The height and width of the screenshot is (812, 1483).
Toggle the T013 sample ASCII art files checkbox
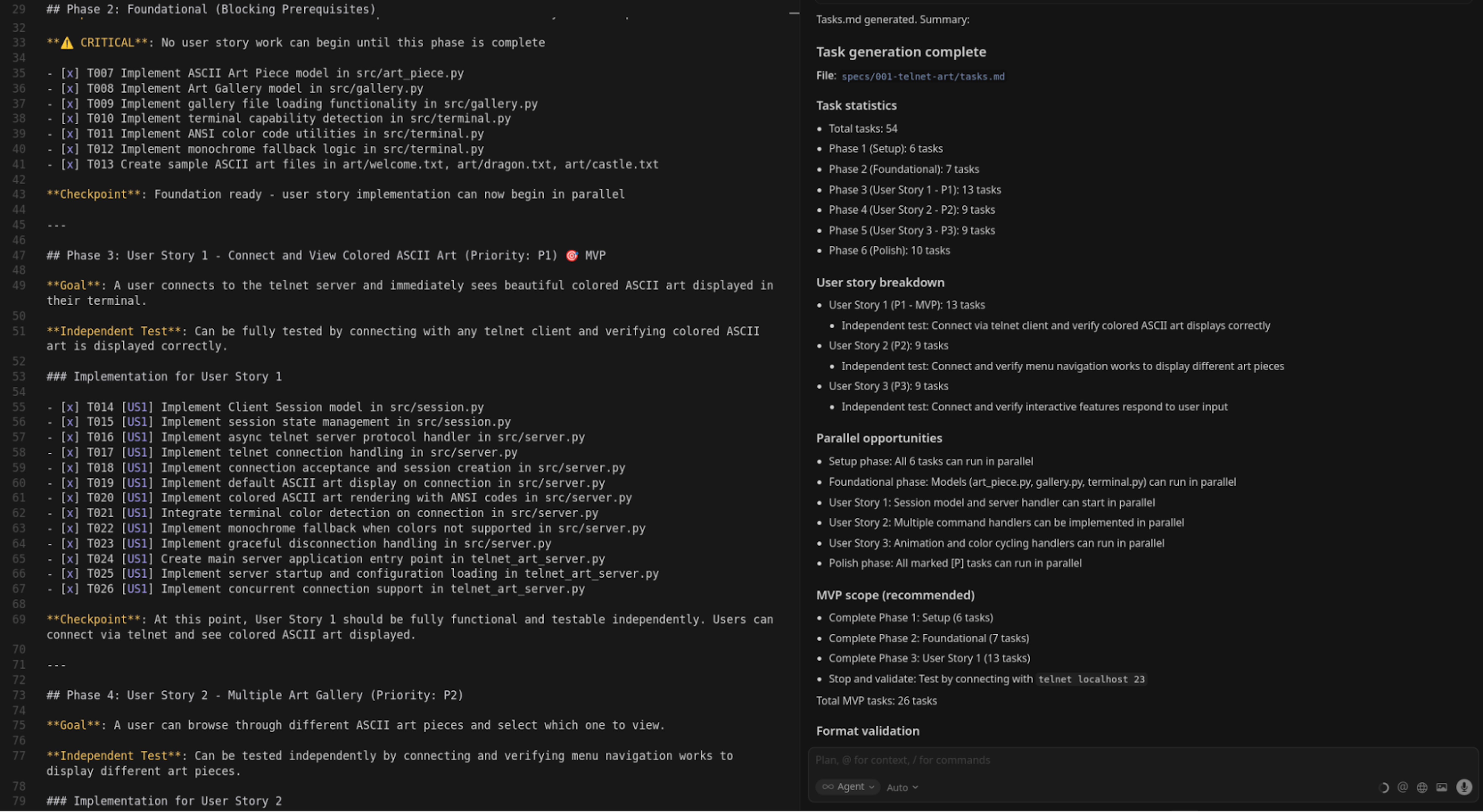pyautogui.click(x=70, y=164)
